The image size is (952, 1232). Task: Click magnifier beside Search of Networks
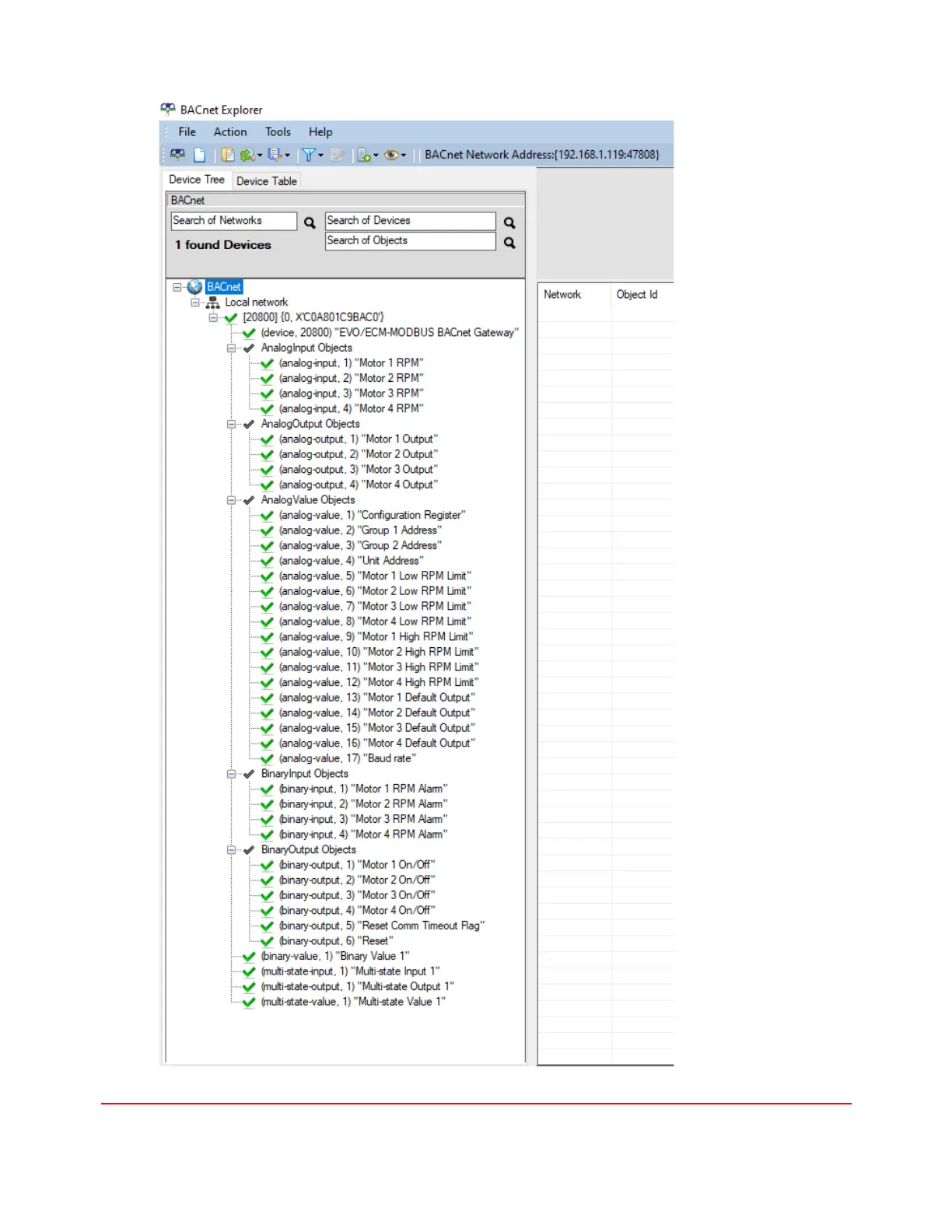[x=310, y=222]
